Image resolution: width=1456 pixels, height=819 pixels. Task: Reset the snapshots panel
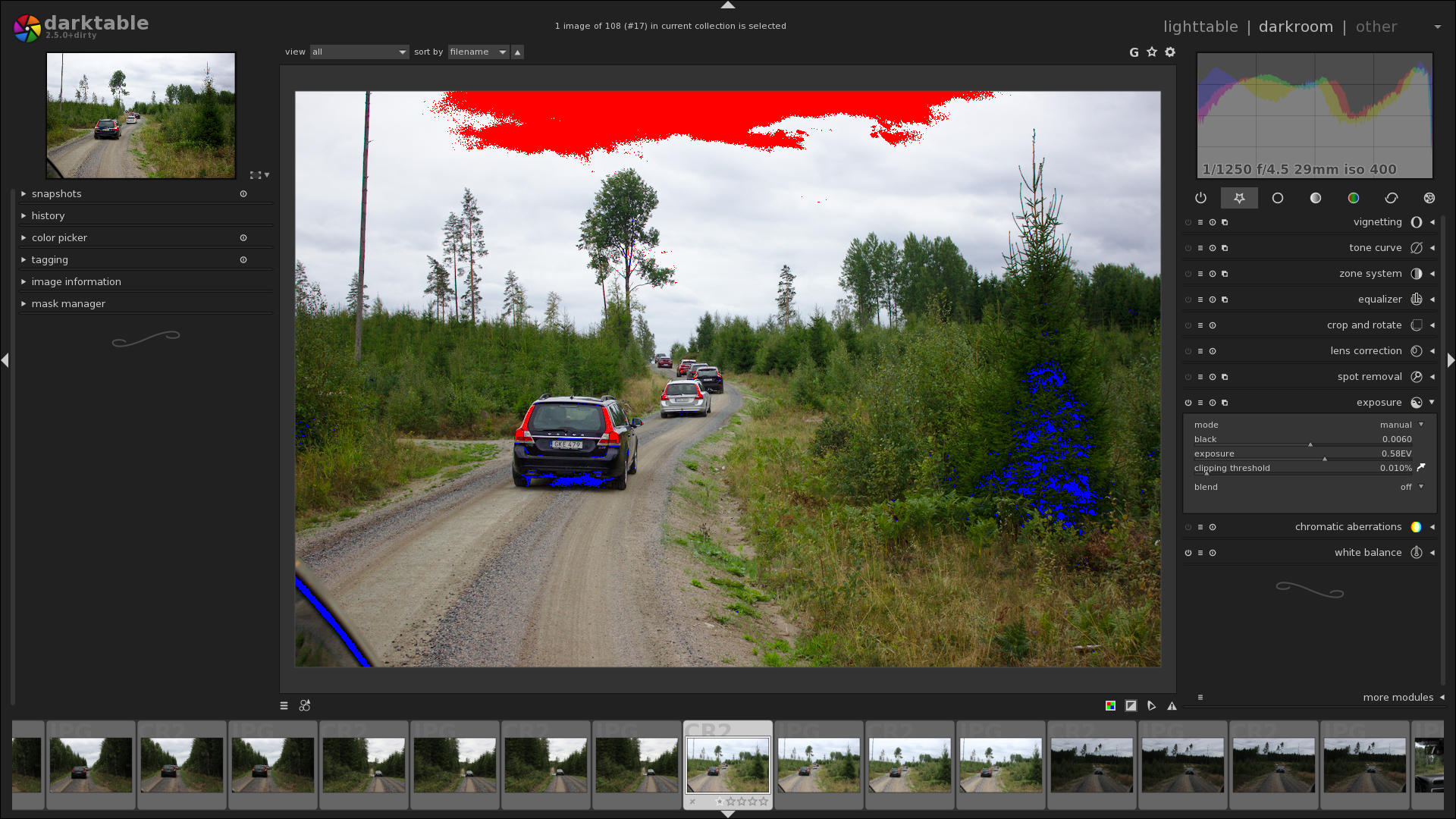click(243, 194)
